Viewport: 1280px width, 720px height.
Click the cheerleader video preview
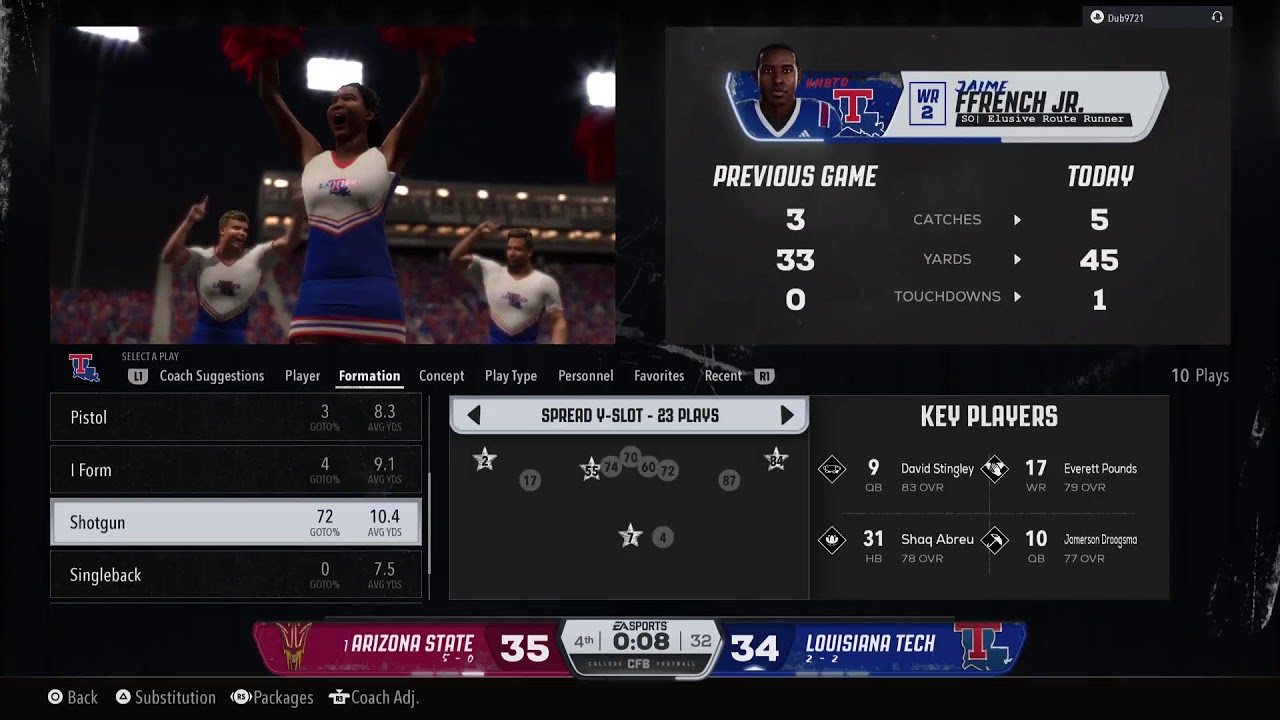point(333,185)
